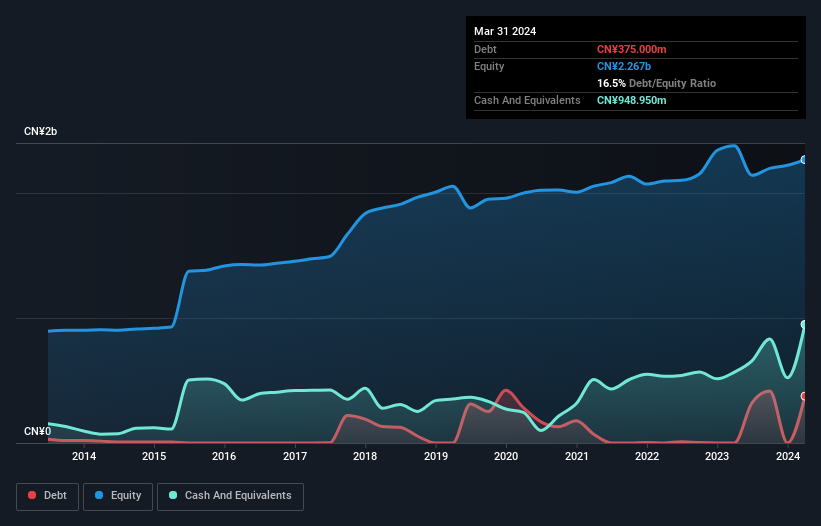Click the red Debt line endpoint marker

click(x=803, y=396)
